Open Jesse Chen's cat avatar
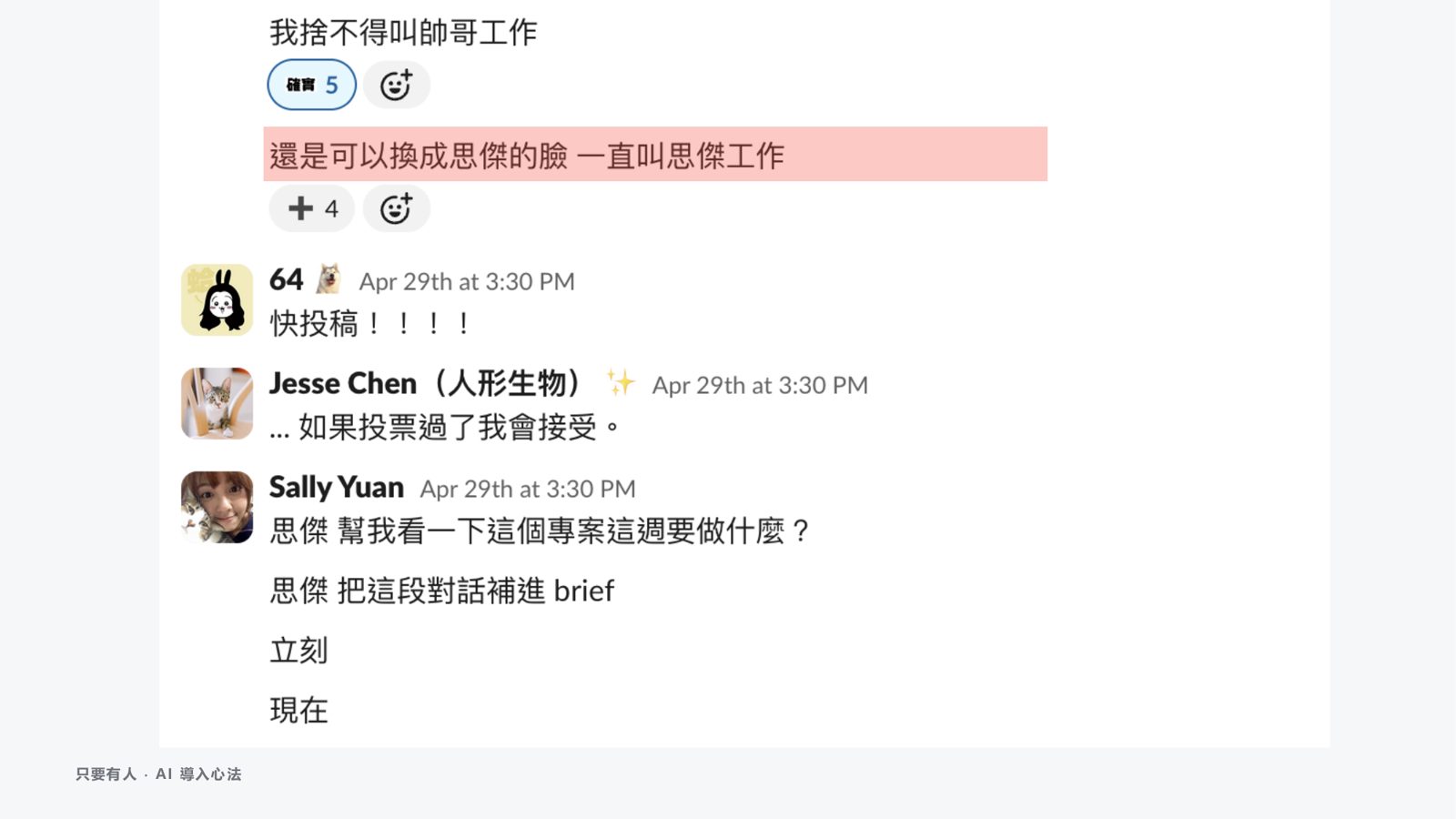 217,403
